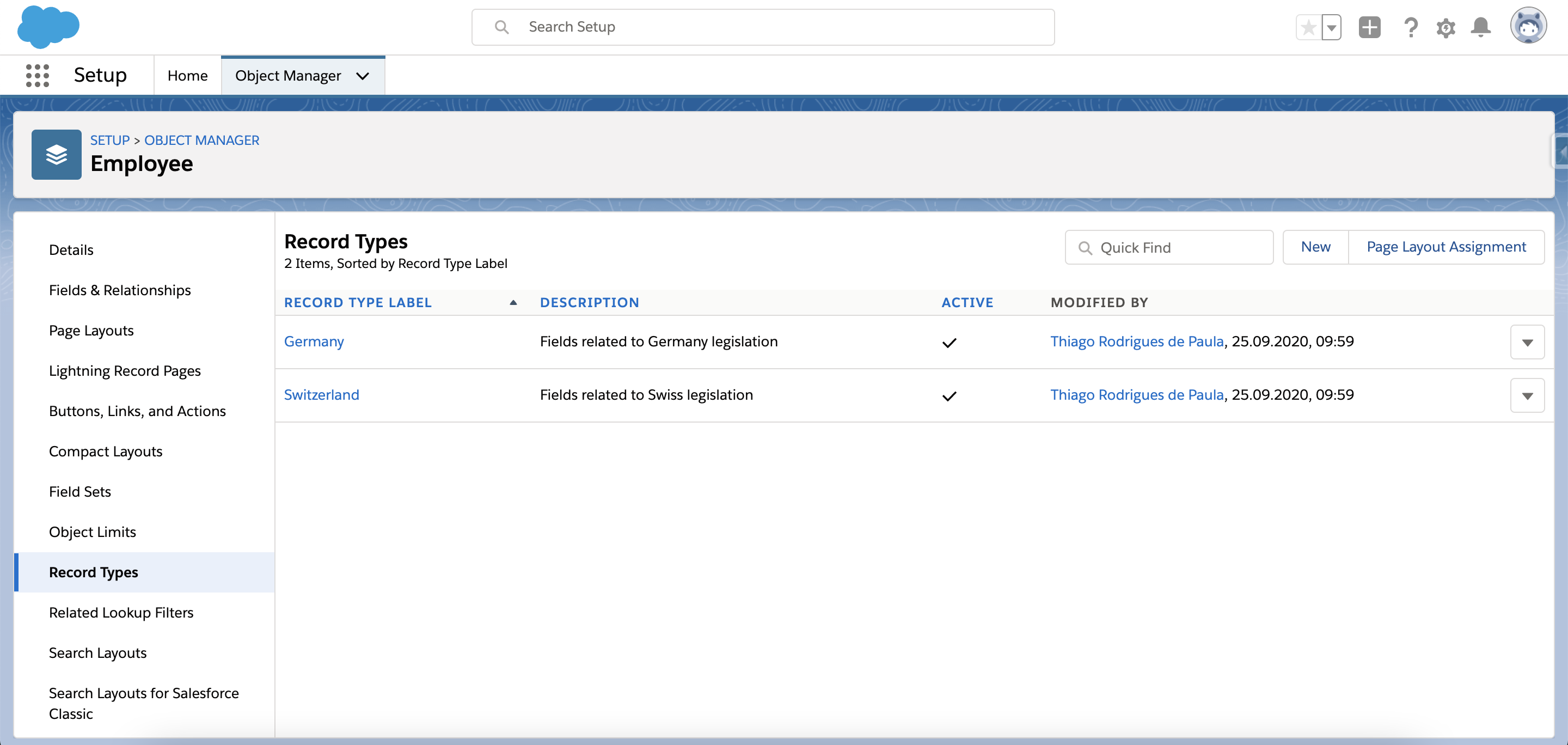Expand the favorites list dropdown arrow
The image size is (1568, 745).
[1332, 27]
